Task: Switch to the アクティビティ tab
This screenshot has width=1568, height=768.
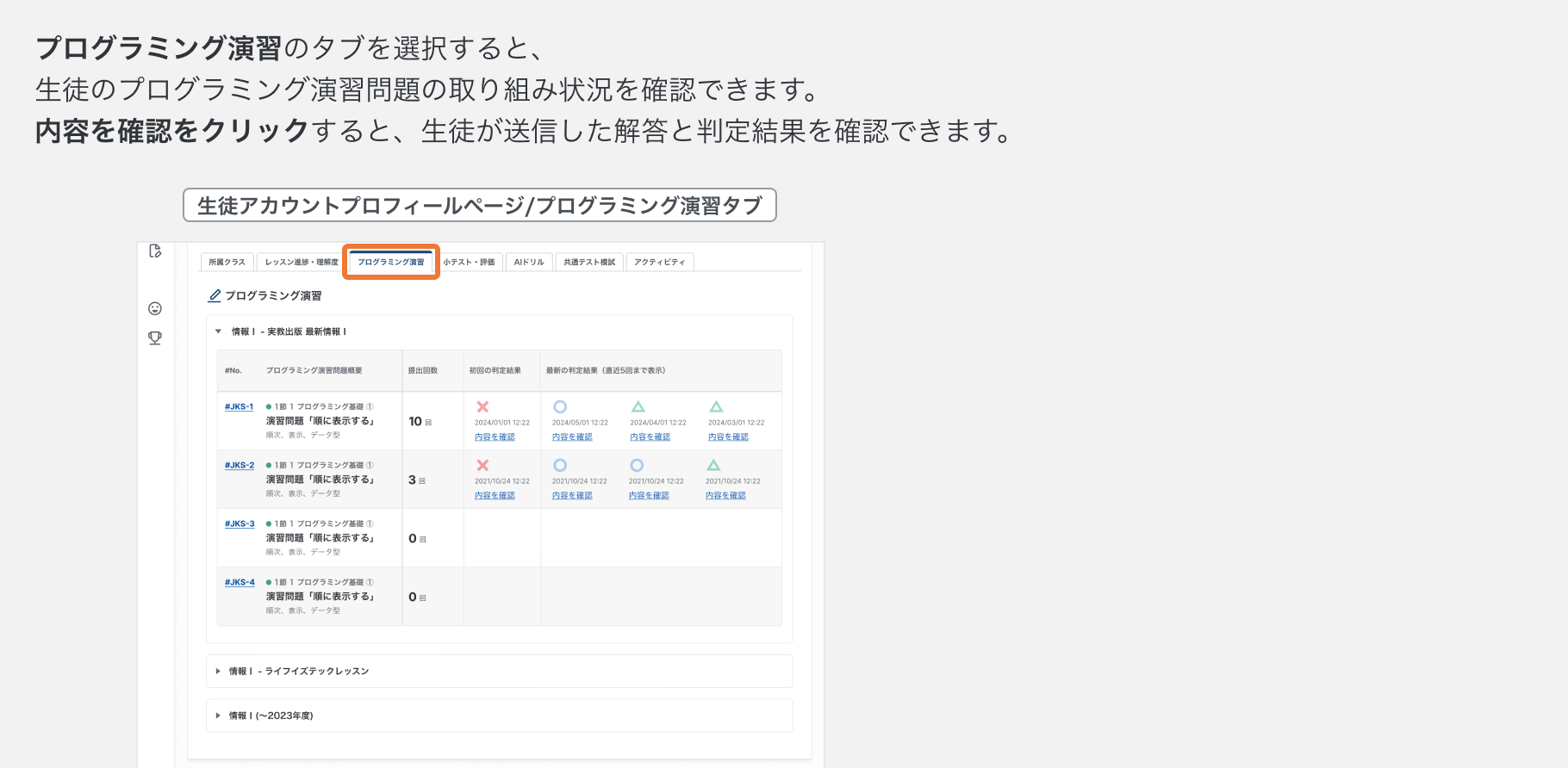Action: (x=660, y=262)
